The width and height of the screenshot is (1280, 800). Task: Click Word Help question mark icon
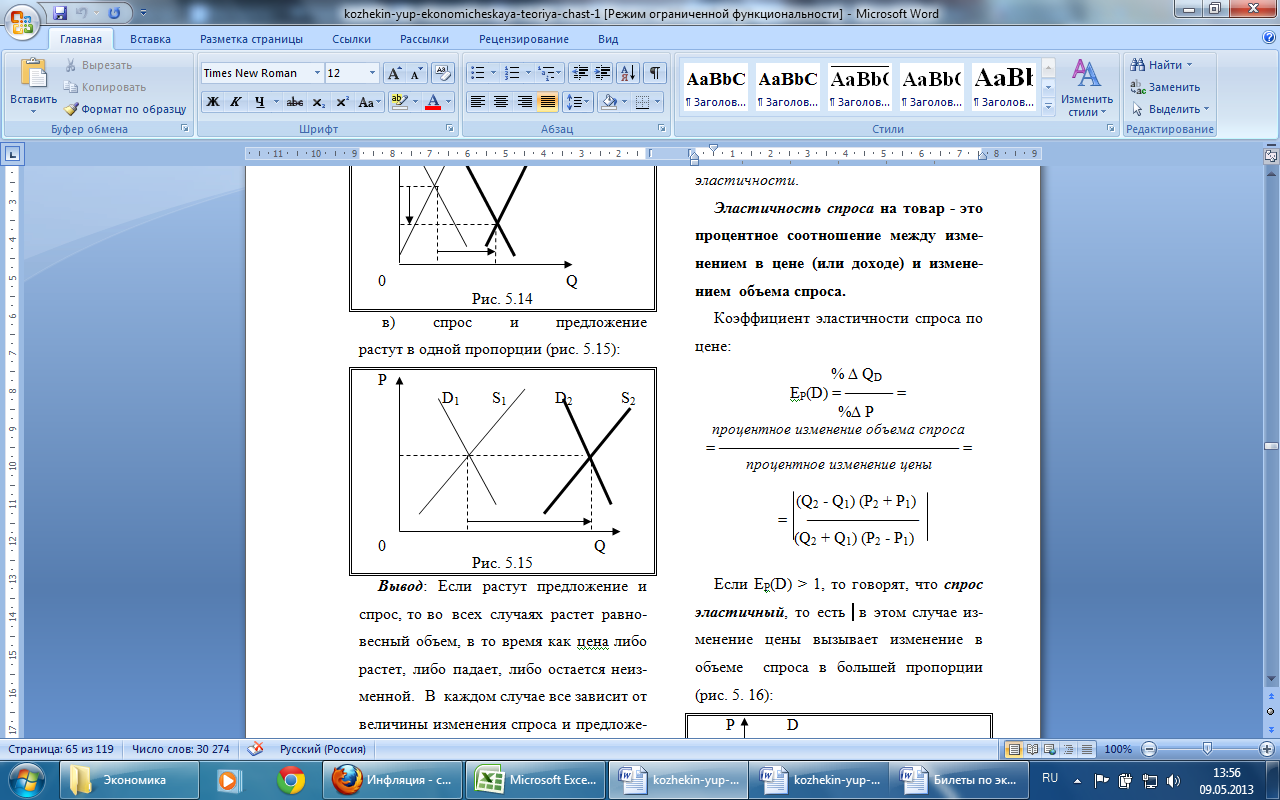pos(1268,38)
